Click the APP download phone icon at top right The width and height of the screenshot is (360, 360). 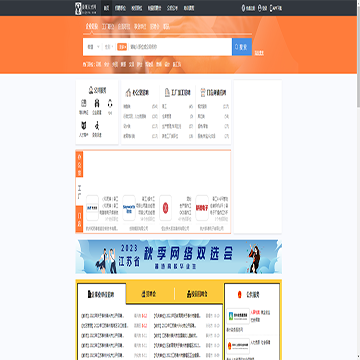tap(271, 8)
